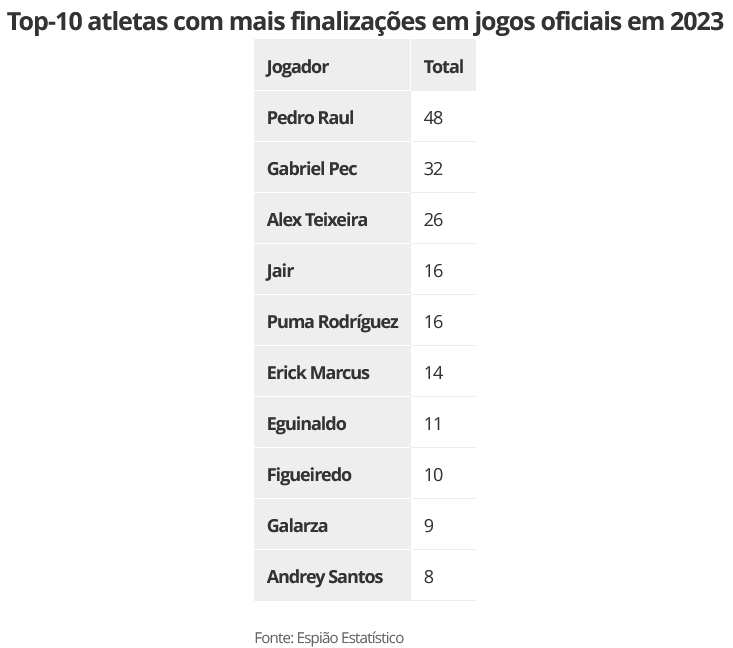
Task: Select the Puma Rodríguez name cell
Action: (x=332, y=322)
